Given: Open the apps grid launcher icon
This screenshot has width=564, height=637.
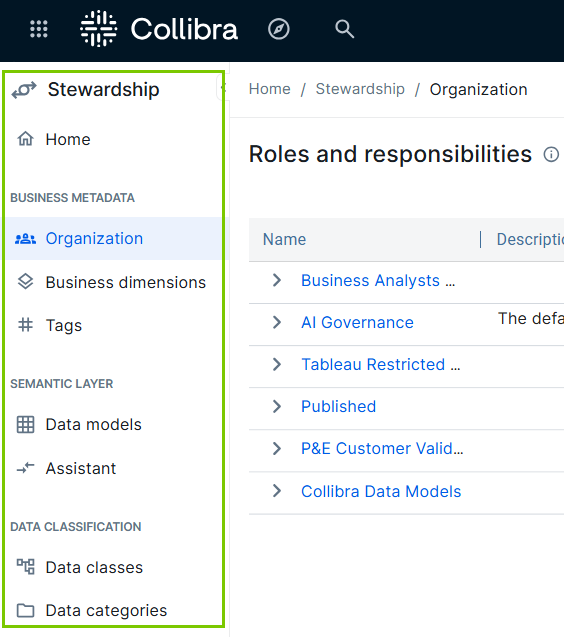Looking at the screenshot, I should (39, 29).
